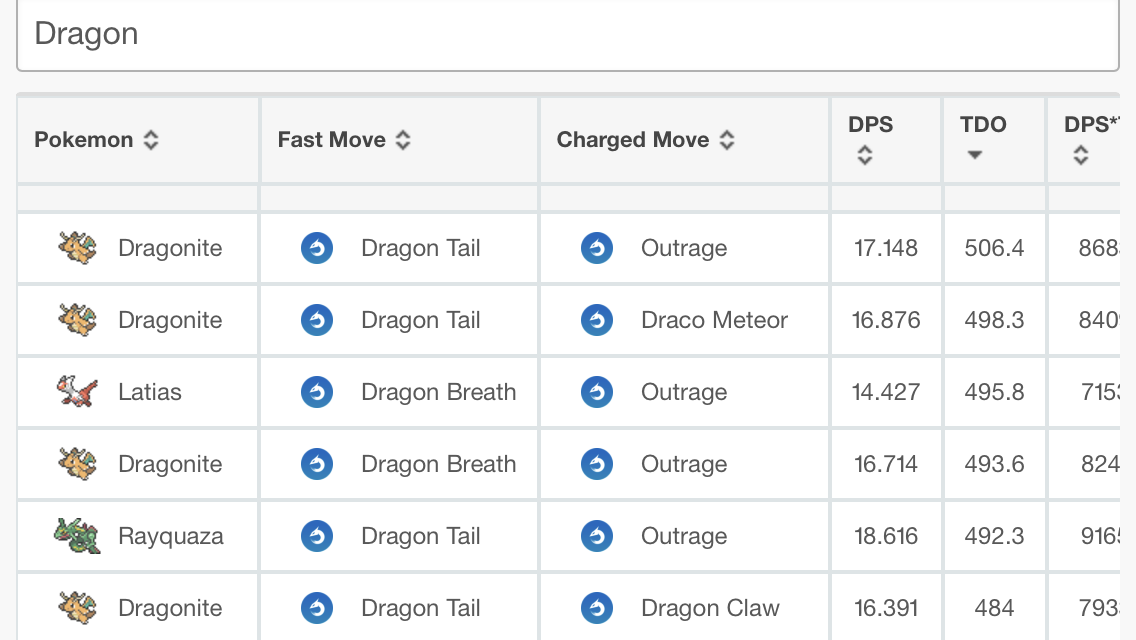Click type icon beside Latias's Outrage move
The width and height of the screenshot is (1136, 640).
tap(597, 392)
